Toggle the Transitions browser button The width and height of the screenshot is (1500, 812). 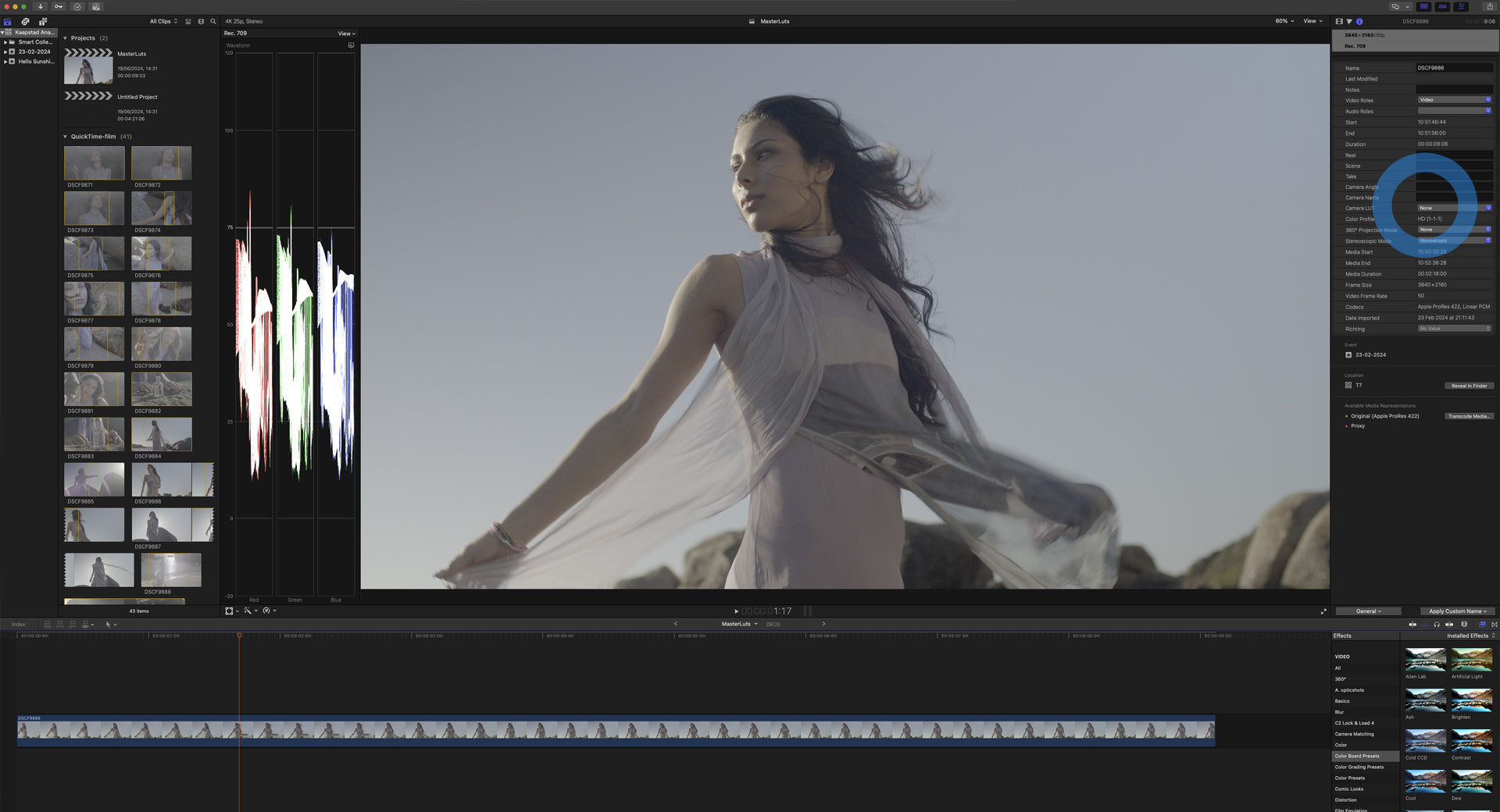coord(1495,624)
